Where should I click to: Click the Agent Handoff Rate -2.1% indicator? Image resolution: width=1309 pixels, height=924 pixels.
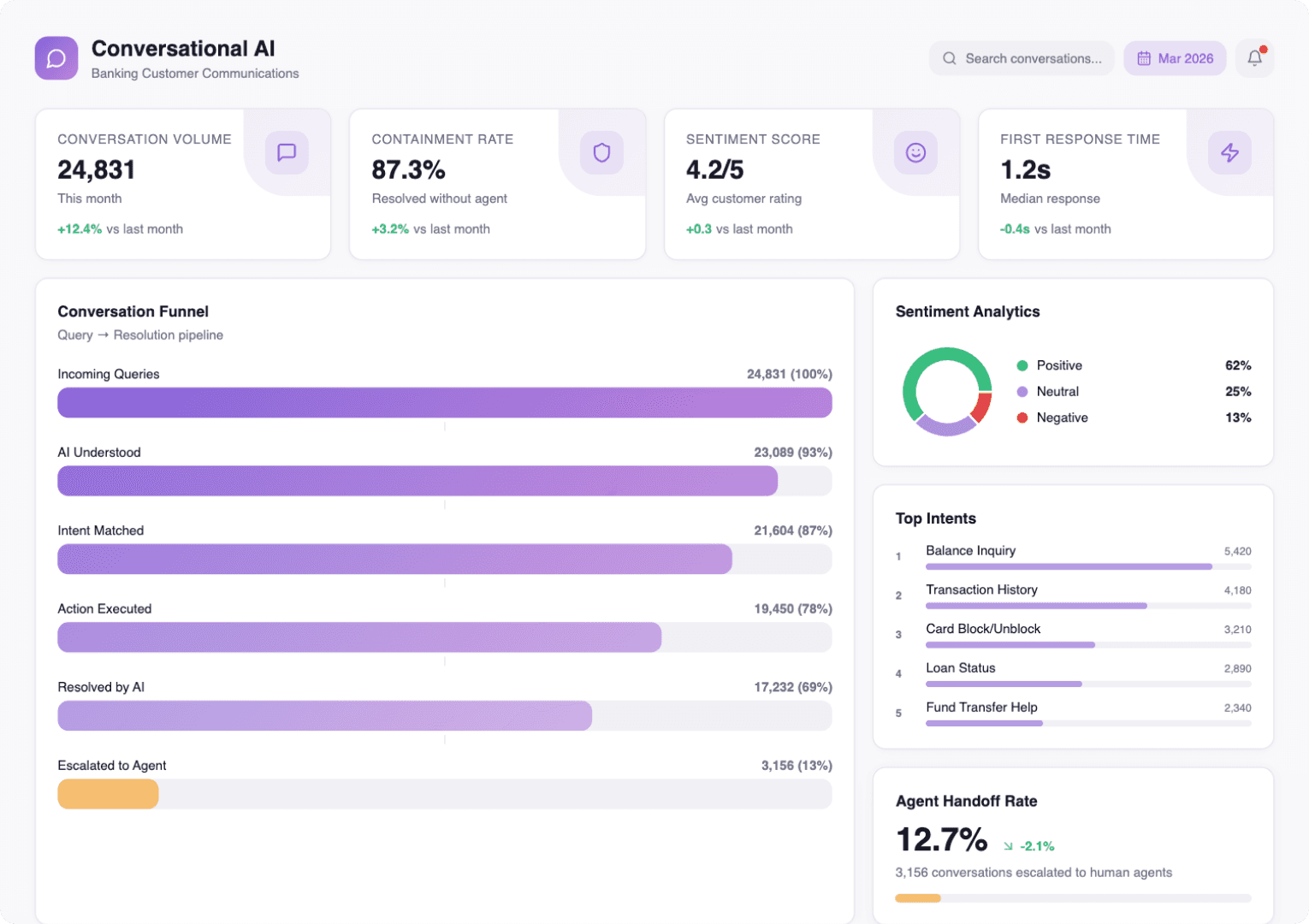(x=1029, y=845)
